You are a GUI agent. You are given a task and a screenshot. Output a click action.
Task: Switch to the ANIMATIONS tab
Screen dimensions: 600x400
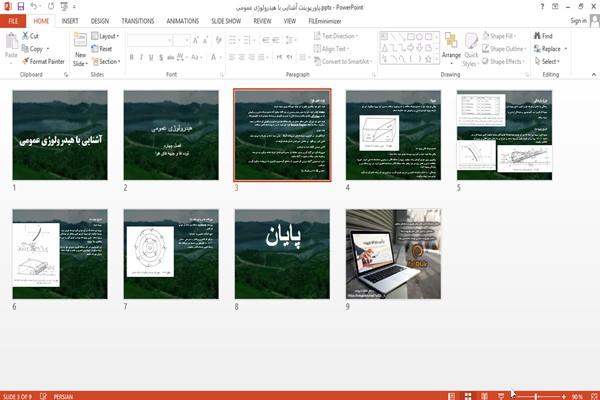pyautogui.click(x=183, y=21)
